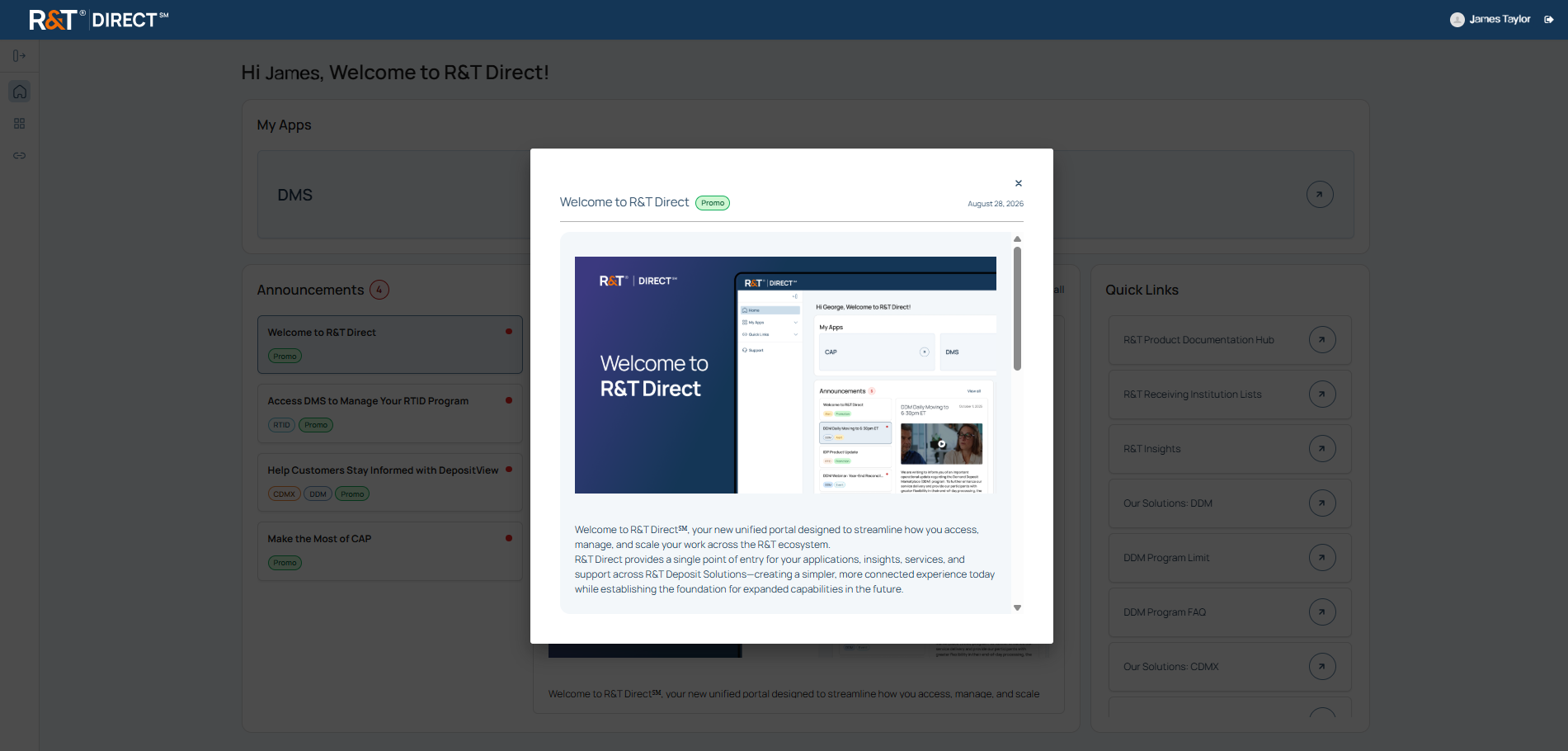The height and width of the screenshot is (751, 1568).
Task: Click the DMS app name in My Apps
Action: coord(295,195)
